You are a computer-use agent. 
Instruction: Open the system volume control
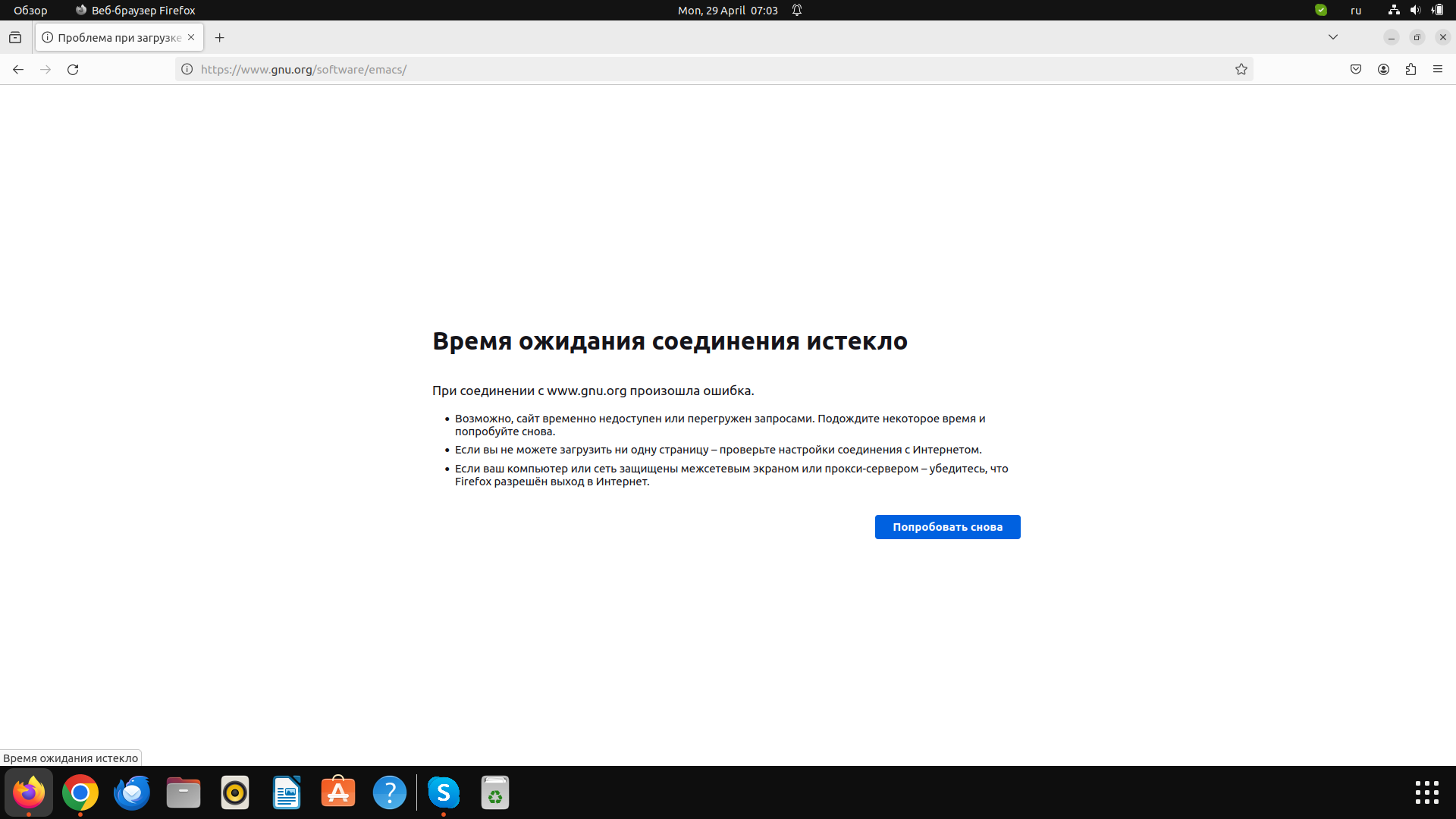[1416, 10]
